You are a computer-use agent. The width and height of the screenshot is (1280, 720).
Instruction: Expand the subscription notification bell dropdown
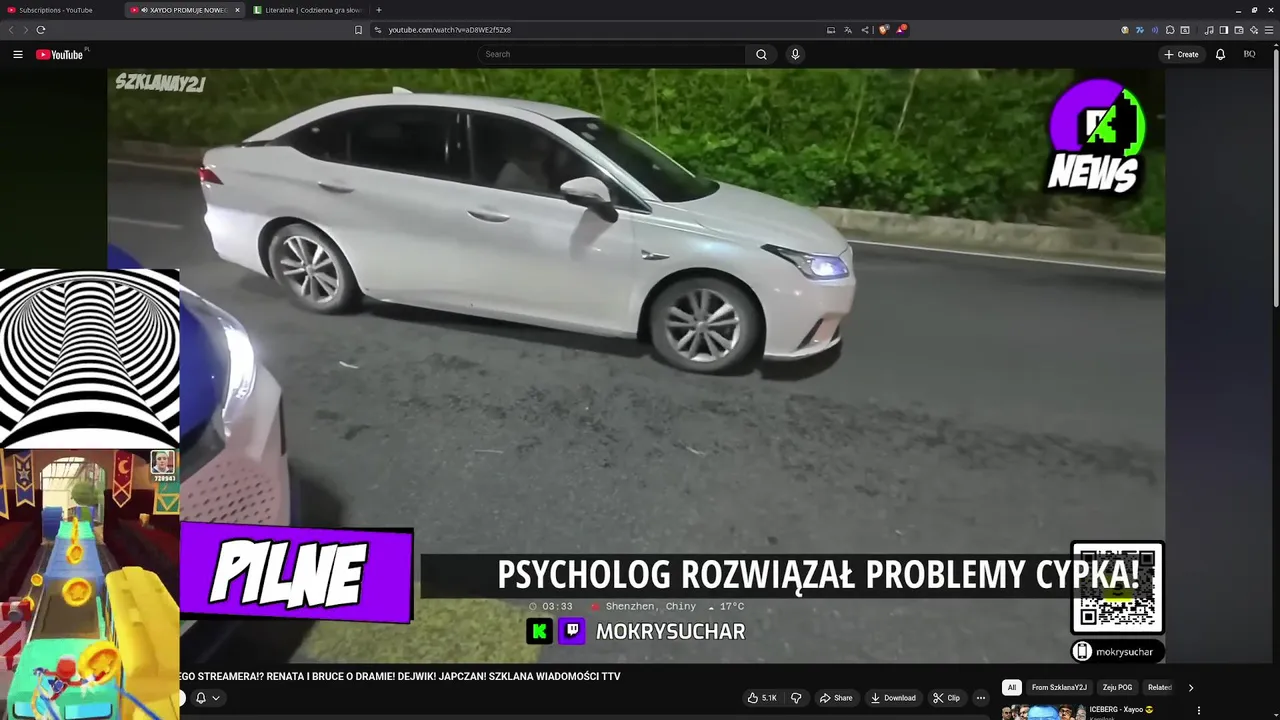click(x=207, y=698)
